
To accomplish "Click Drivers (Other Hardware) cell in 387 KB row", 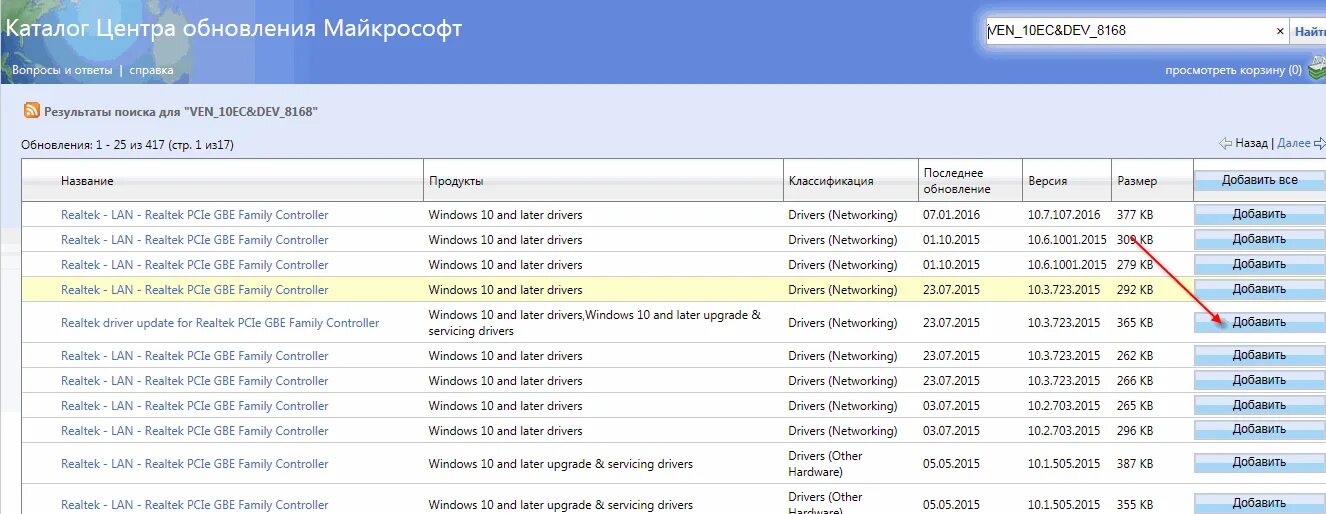I will (825, 464).
